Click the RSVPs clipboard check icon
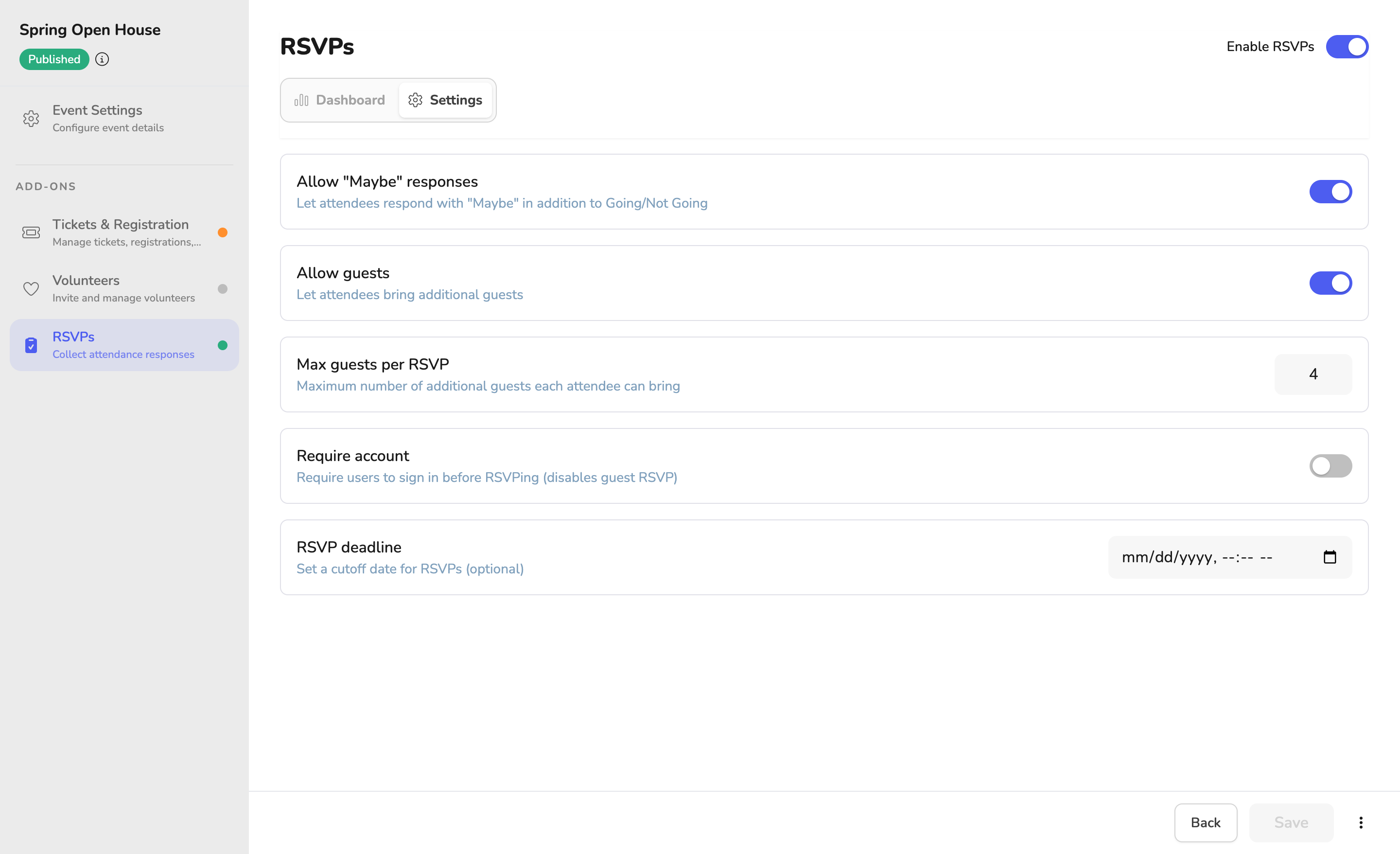 point(31,345)
